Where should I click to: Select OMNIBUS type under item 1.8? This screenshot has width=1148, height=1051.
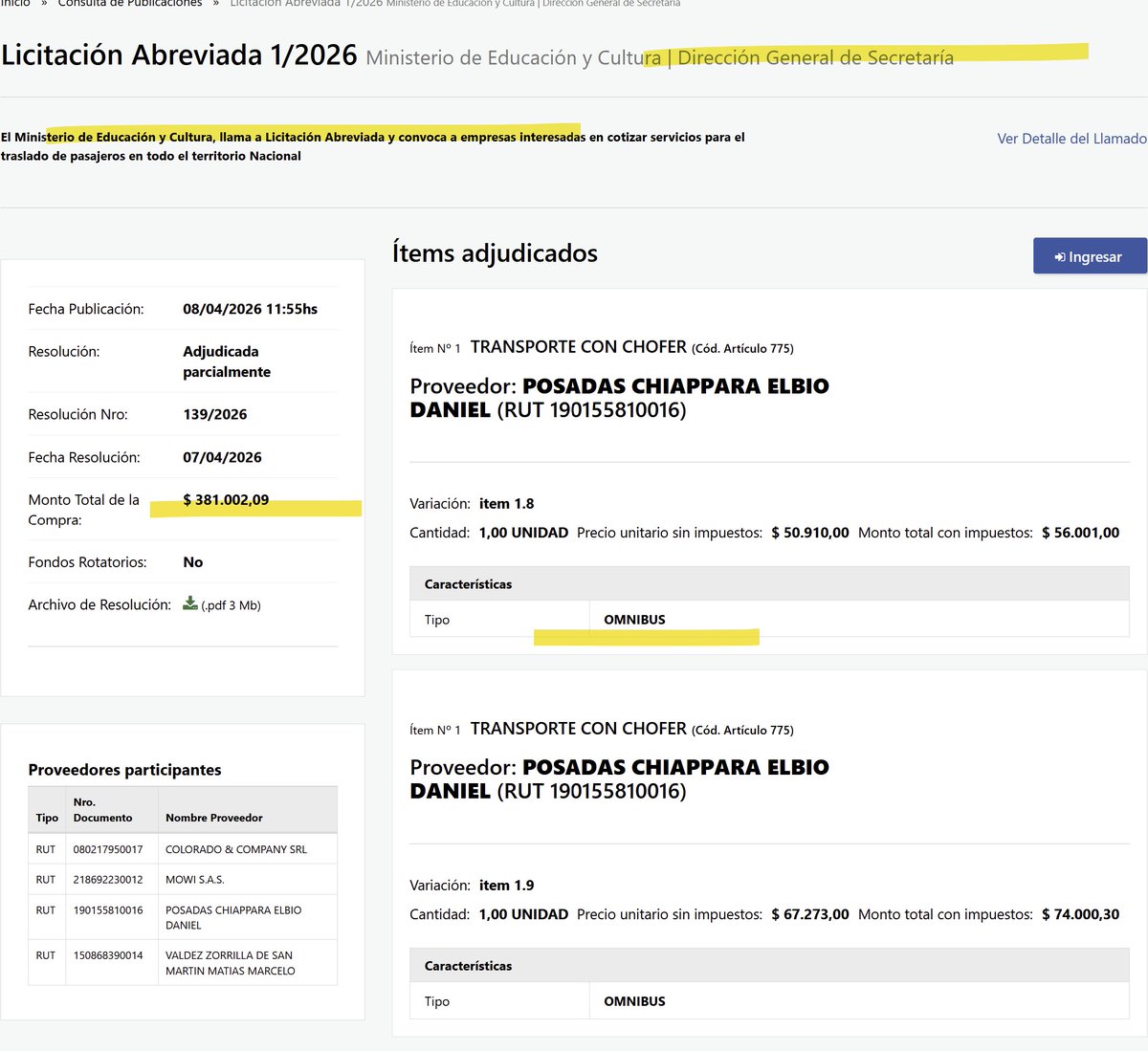pos(634,620)
